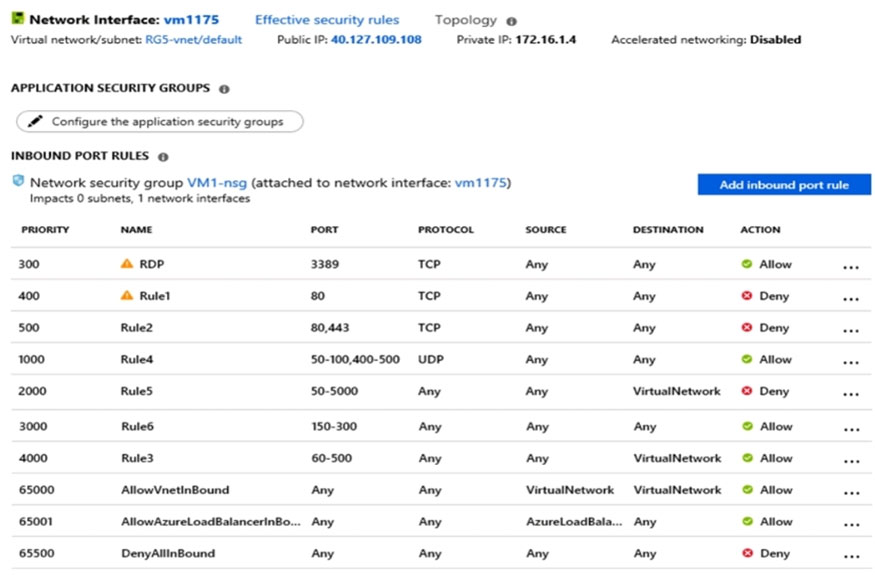The width and height of the screenshot is (875, 575).
Task: Open the VM1-nsg network security group link
Action: point(217,183)
